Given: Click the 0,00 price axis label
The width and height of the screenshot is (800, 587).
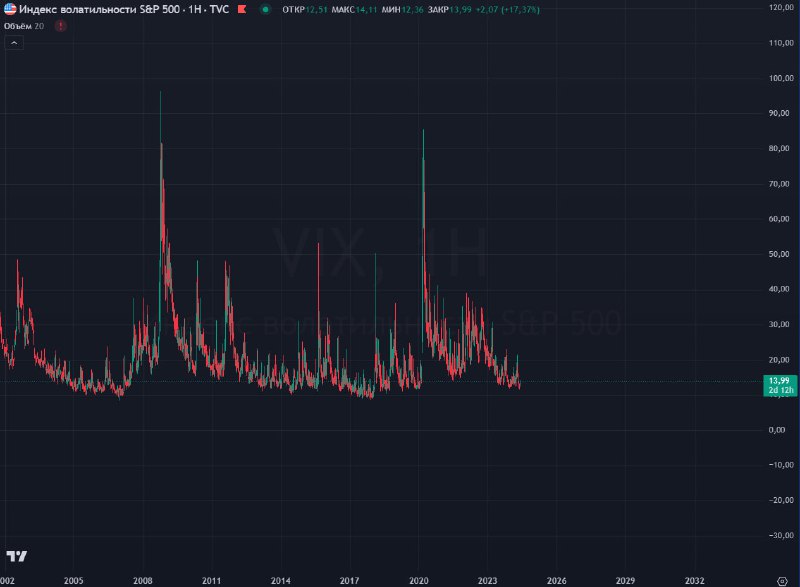Looking at the screenshot, I should click(x=777, y=430).
